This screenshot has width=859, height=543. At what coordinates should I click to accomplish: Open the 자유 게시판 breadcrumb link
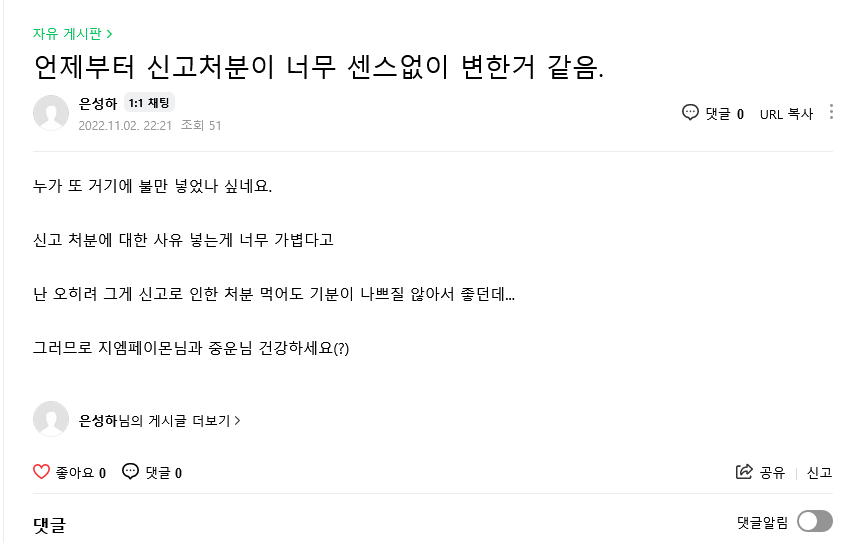[x=72, y=33]
